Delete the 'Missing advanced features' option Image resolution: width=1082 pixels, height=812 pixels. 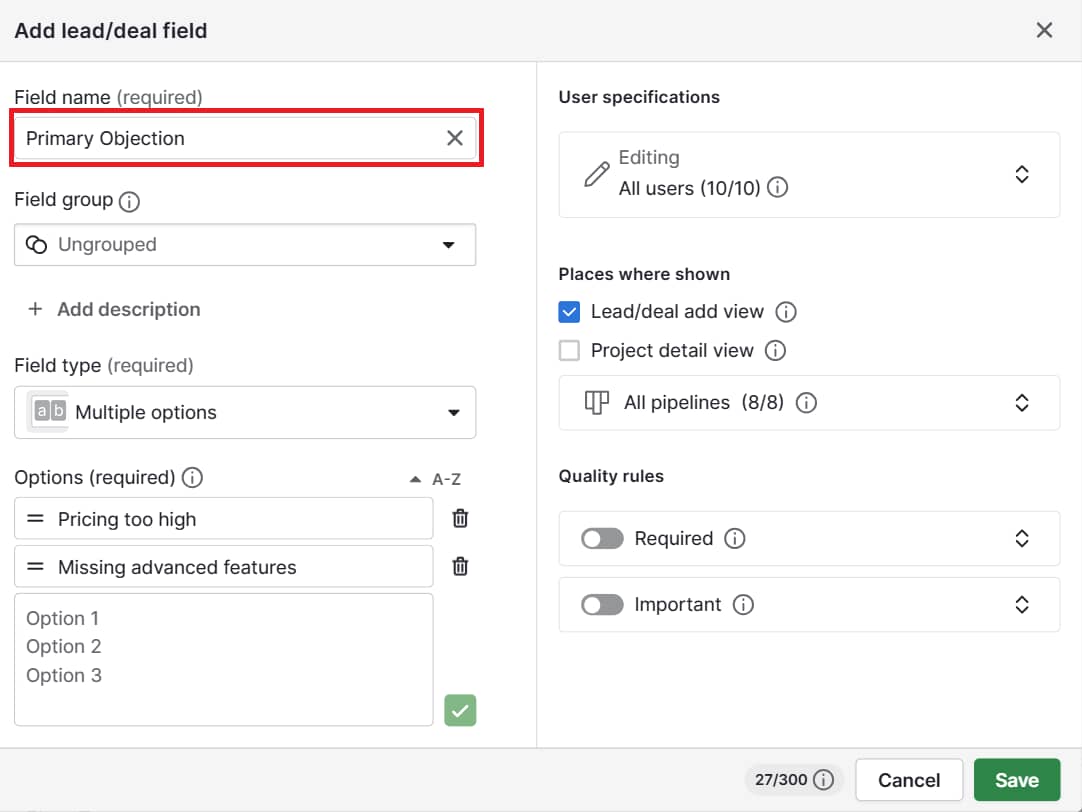tap(459, 566)
